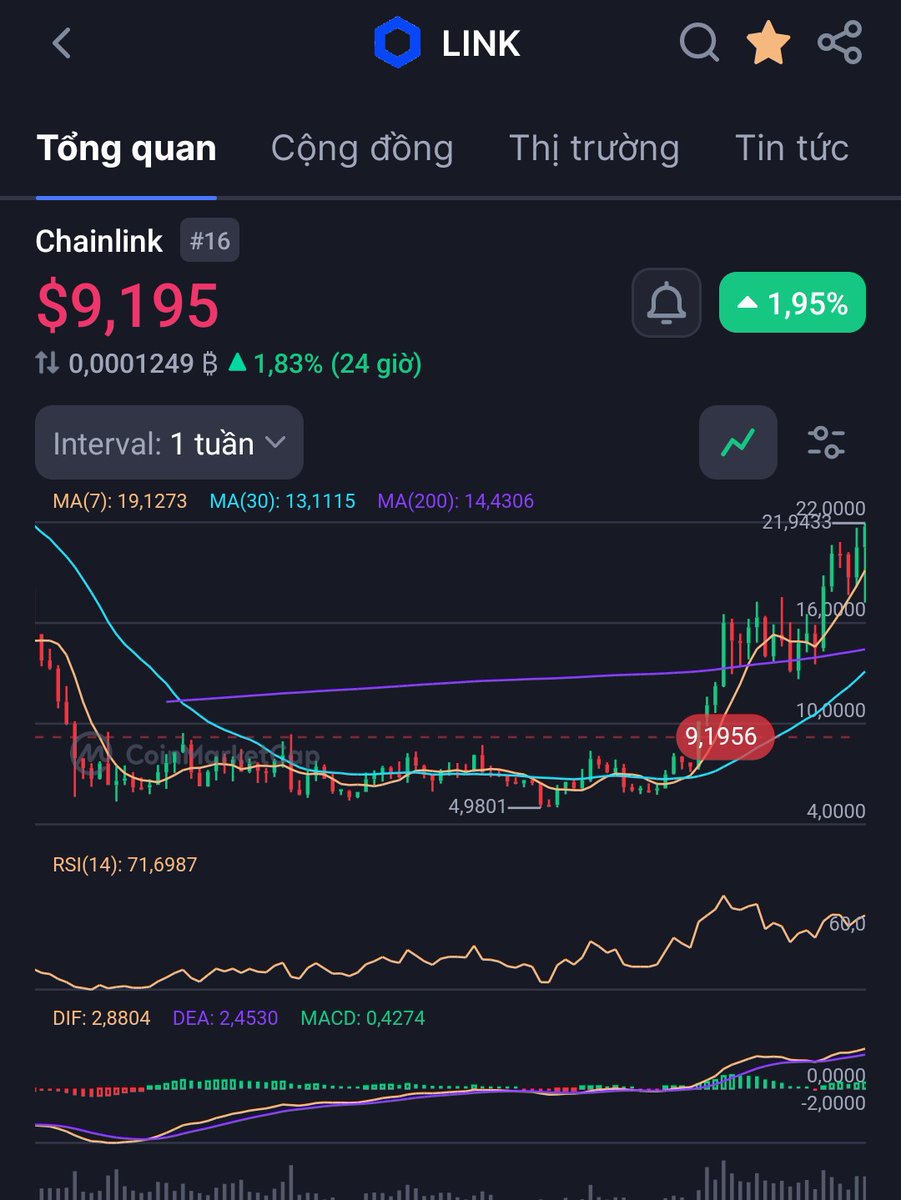The image size is (901, 1200).
Task: Go to Tin tức tab
Action: (792, 148)
